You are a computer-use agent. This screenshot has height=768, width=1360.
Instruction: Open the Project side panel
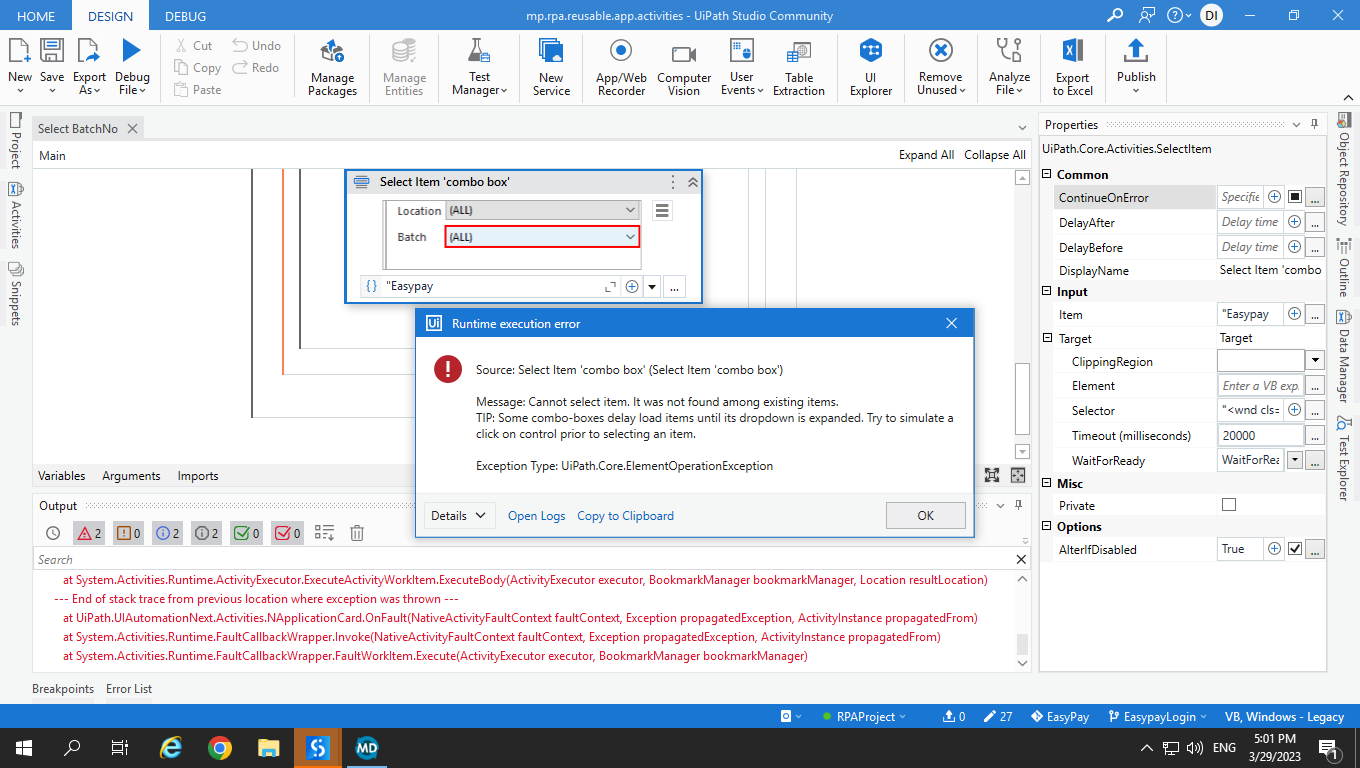(15, 140)
